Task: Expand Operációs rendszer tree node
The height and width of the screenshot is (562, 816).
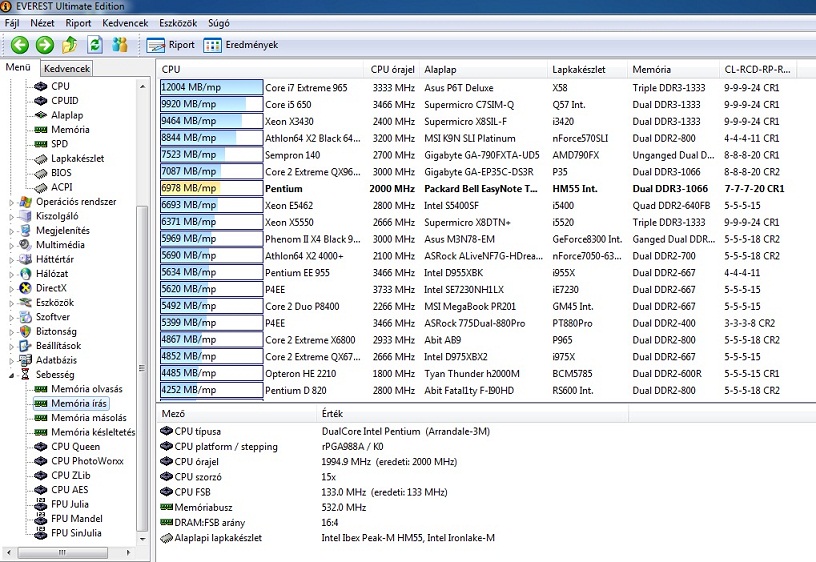Action: click(x=11, y=202)
